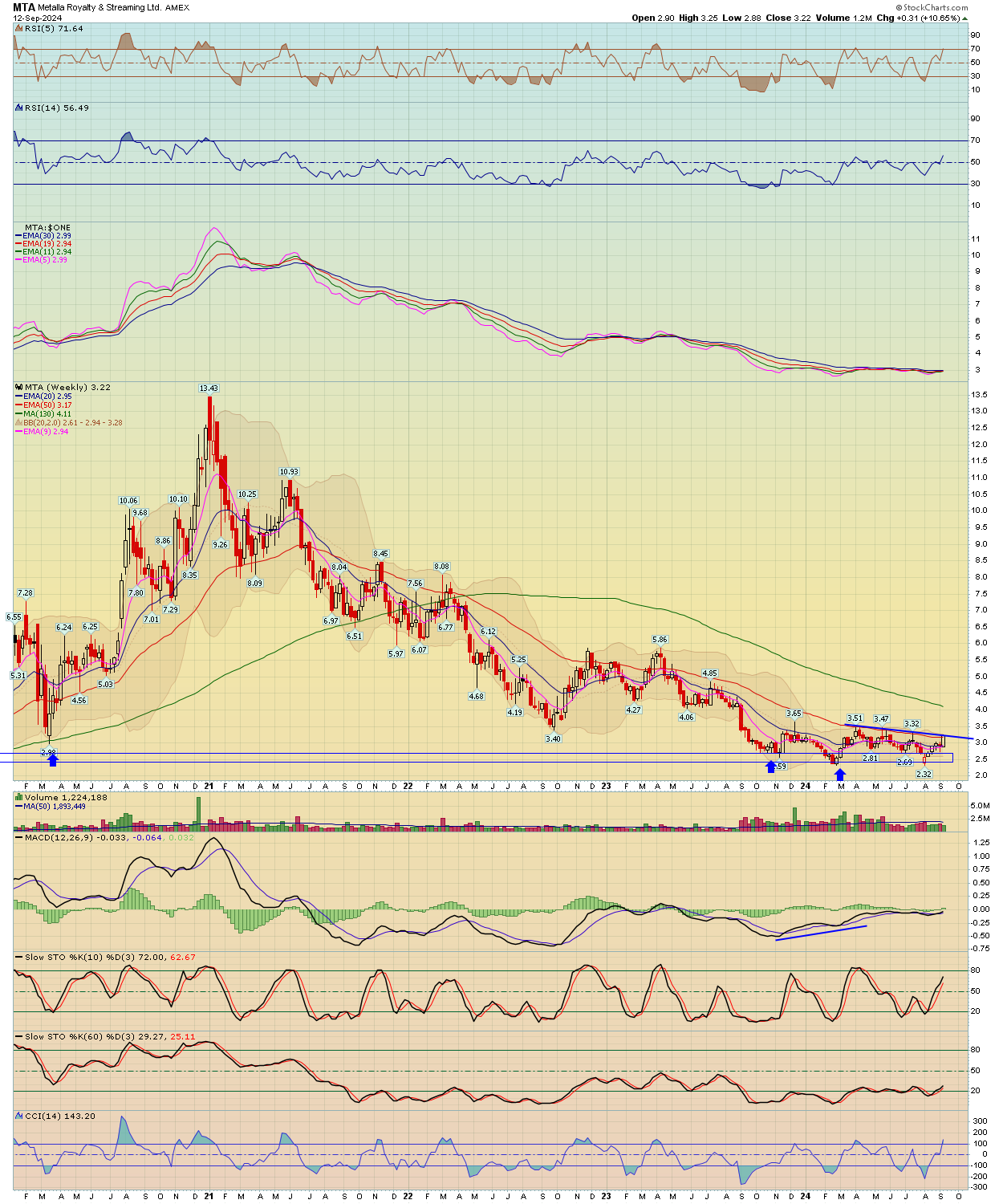The height and width of the screenshot is (1204, 1003).
Task: Click the 8.45 price label
Action: 380,554
